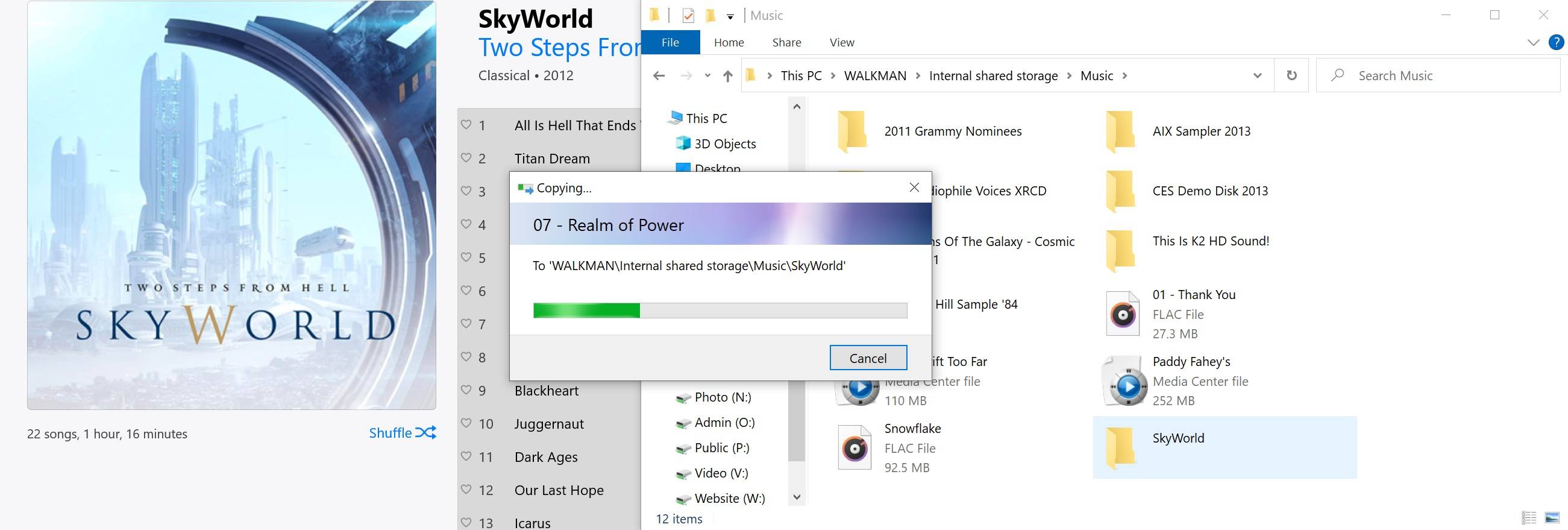Toggle heart for Icarus track

pyautogui.click(x=466, y=522)
